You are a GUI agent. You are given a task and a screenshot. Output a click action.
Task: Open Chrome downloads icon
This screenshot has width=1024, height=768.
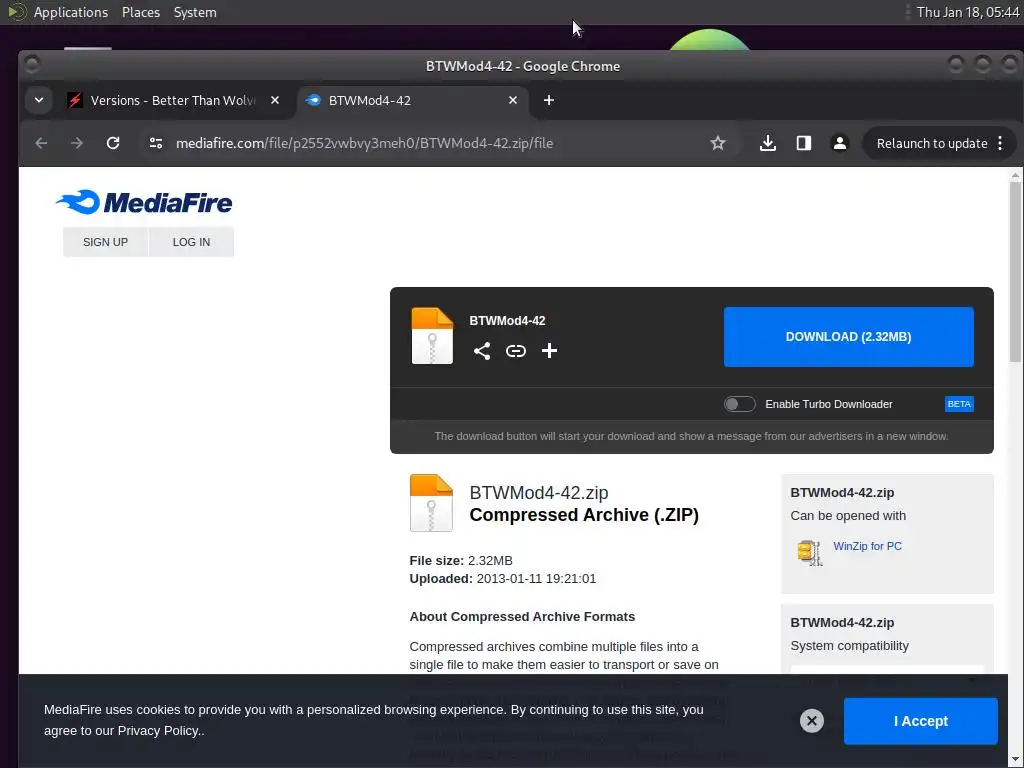coord(768,143)
